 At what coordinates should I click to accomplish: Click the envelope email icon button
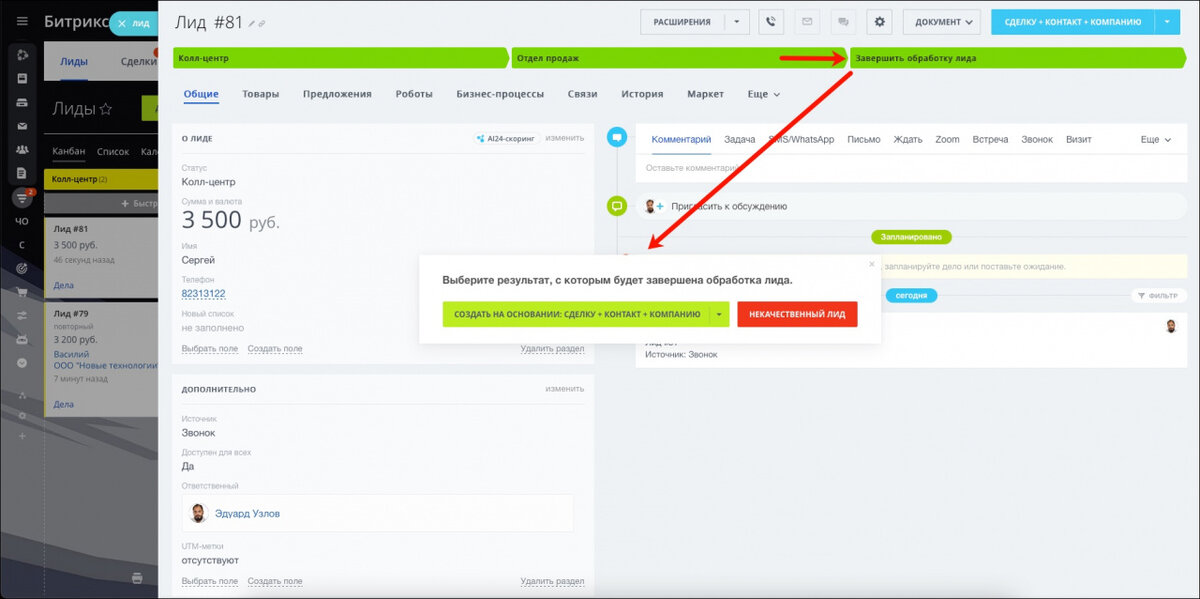click(807, 21)
